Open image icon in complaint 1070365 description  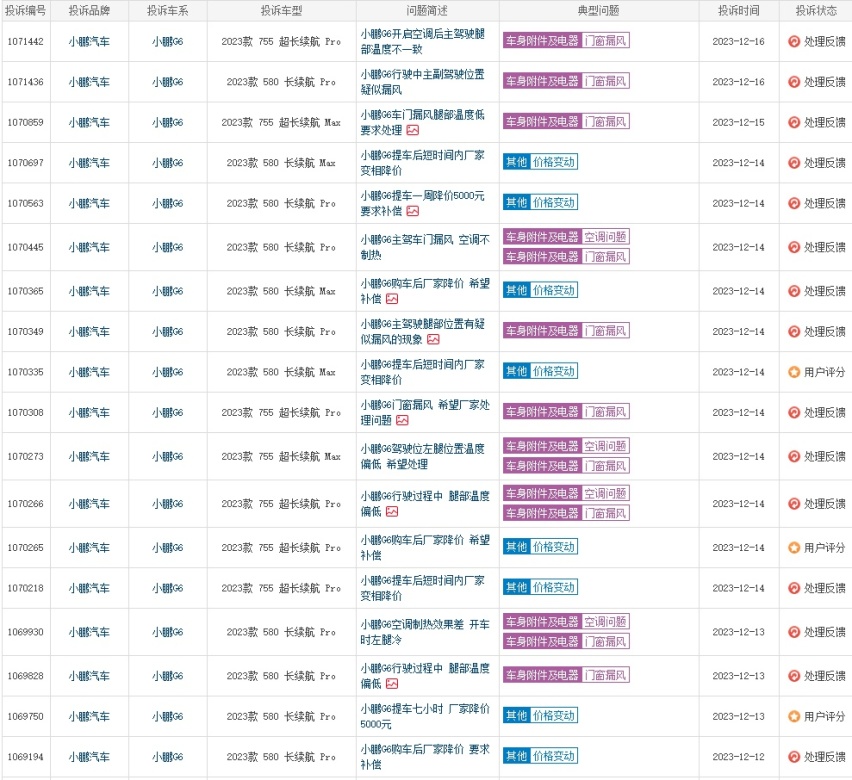coord(392,299)
